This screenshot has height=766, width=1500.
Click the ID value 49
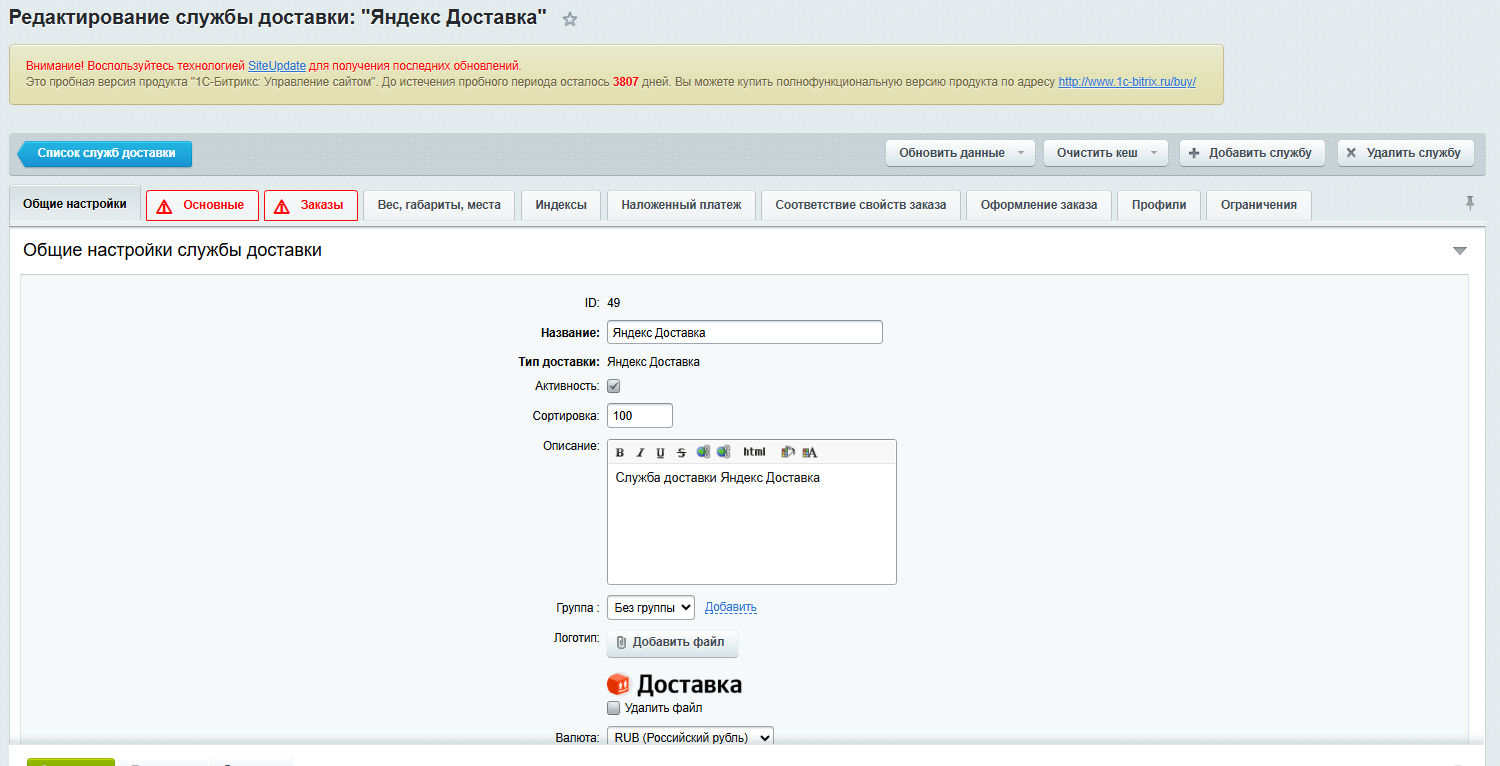tap(614, 302)
